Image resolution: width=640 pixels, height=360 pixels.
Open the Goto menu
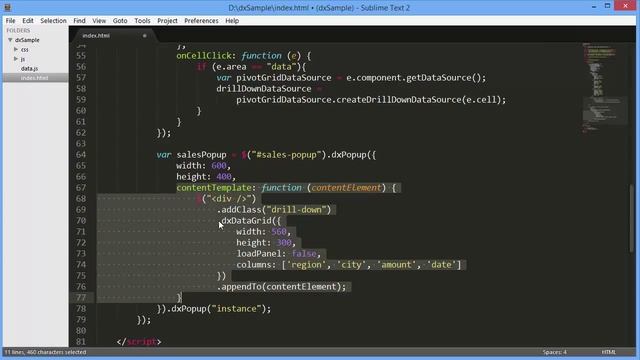pyautogui.click(x=120, y=21)
